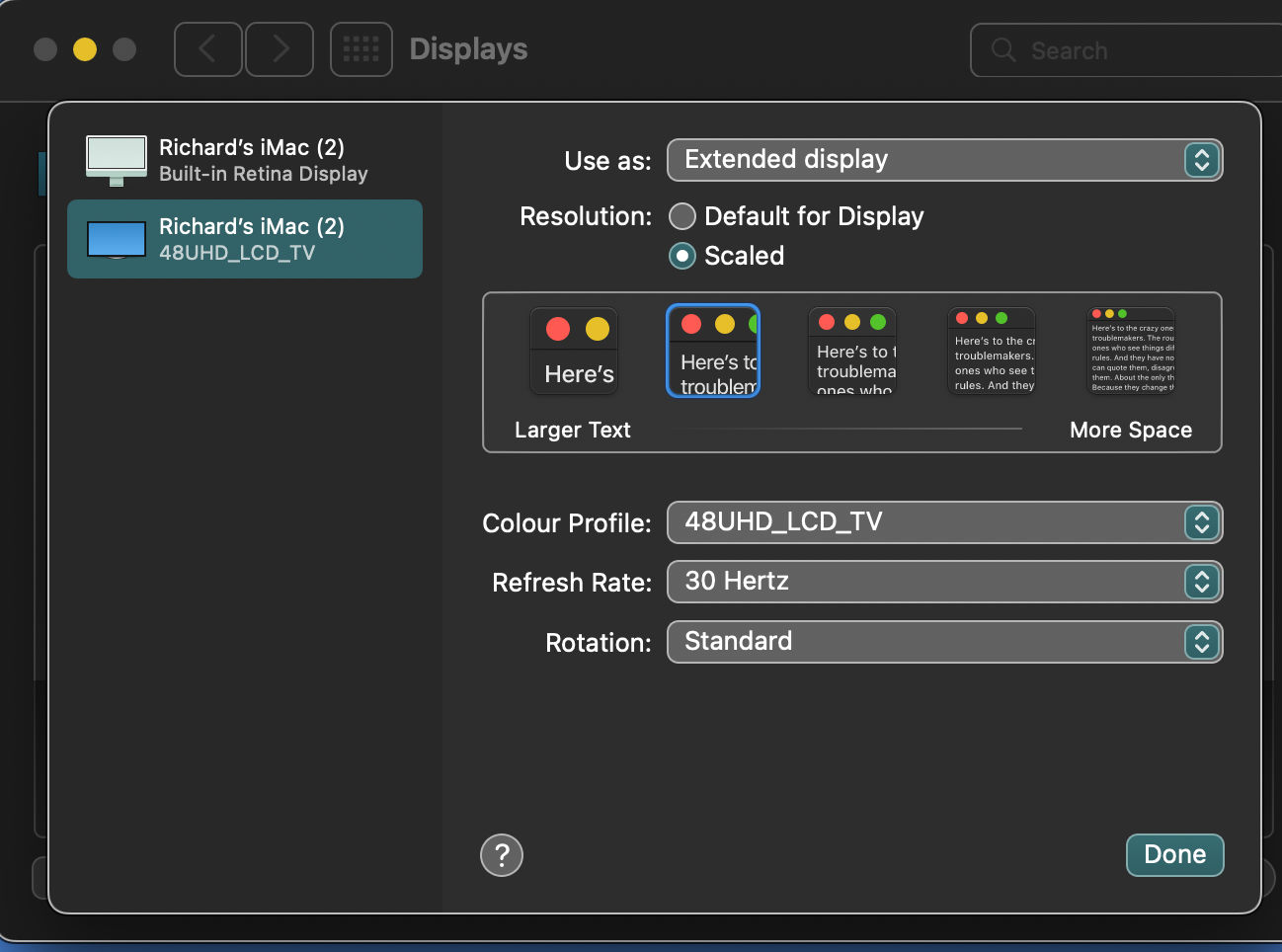Click the magnifying glass search icon
1282x952 pixels.
click(x=1003, y=50)
